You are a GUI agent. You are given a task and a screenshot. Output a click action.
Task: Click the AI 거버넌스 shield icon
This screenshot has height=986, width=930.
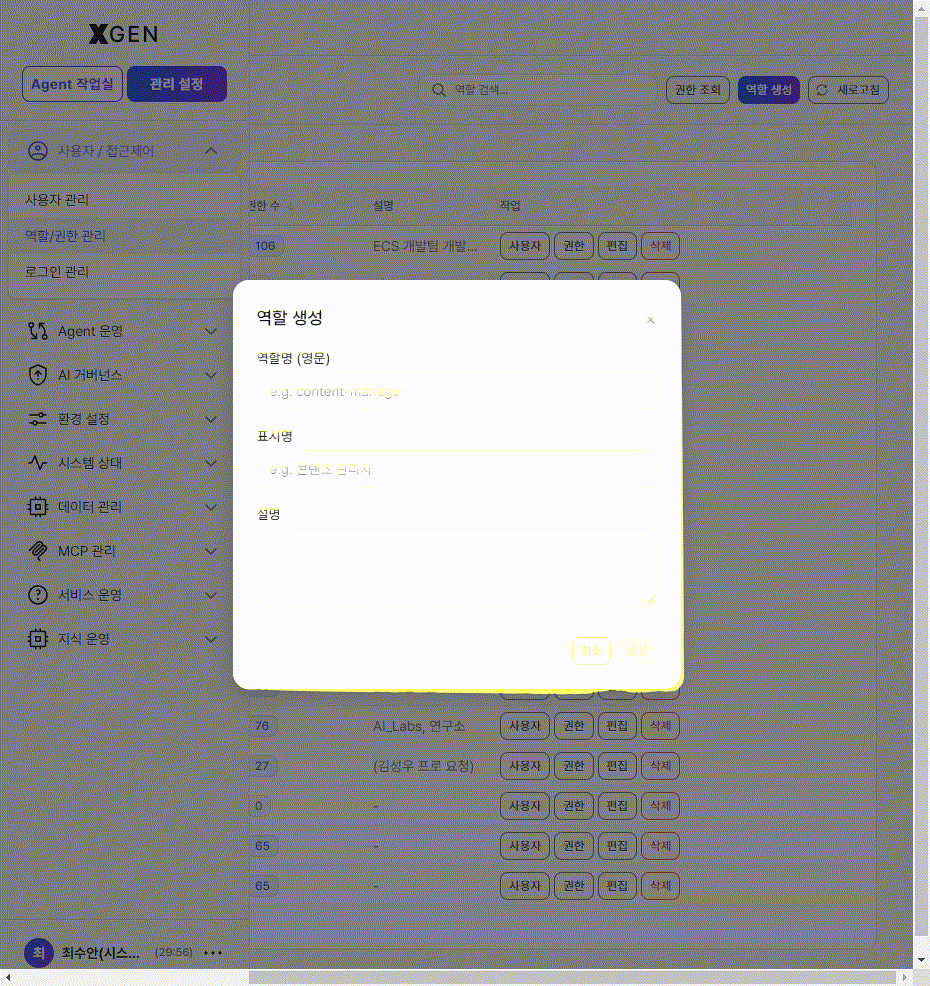[x=38, y=375]
